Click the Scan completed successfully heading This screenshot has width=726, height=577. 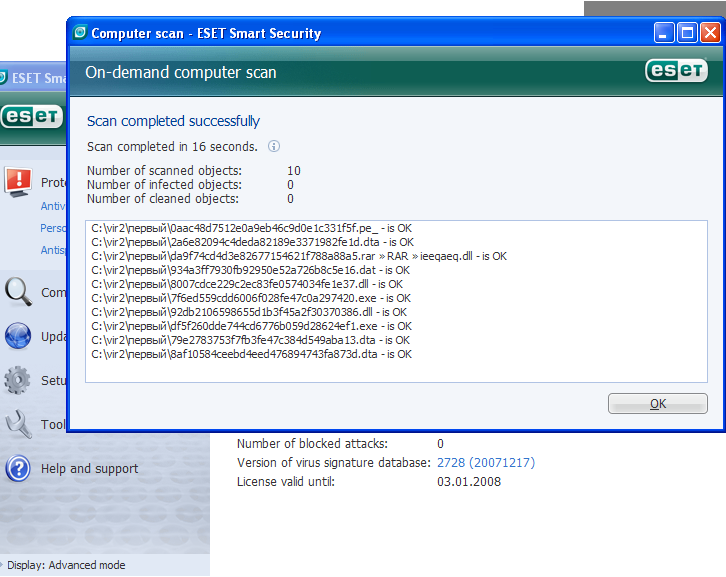tap(173, 121)
